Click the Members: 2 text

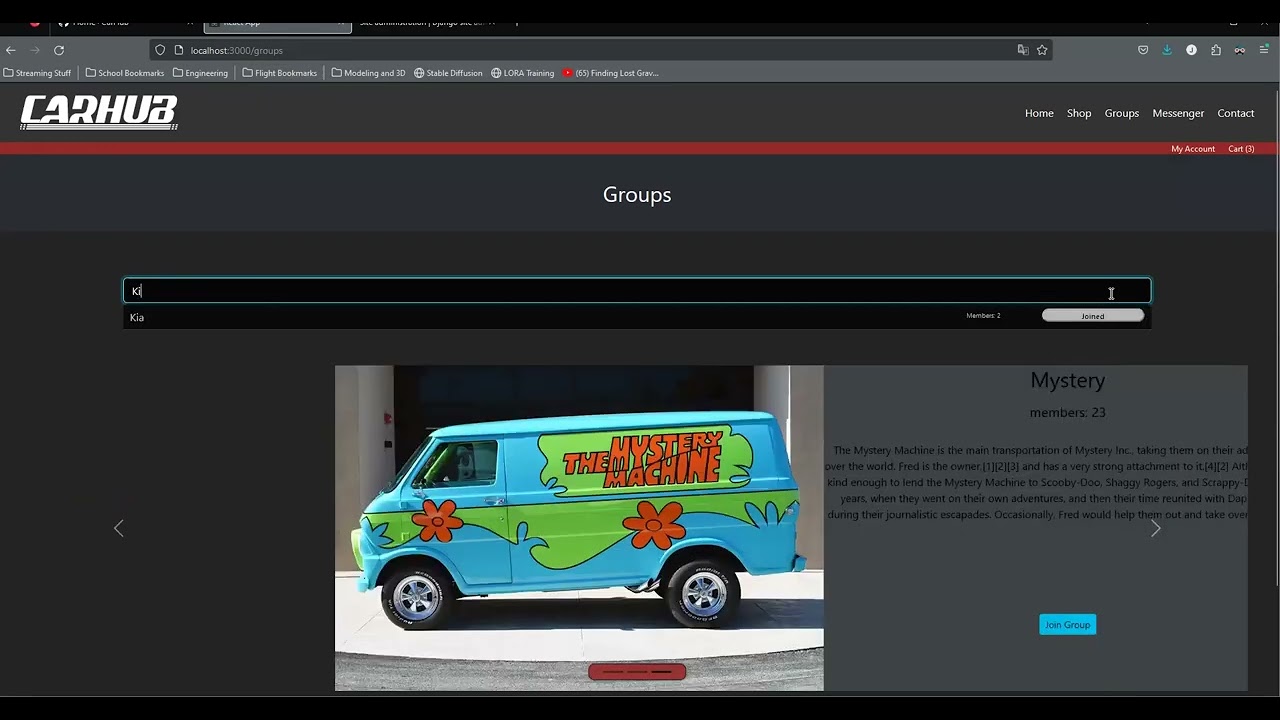click(x=983, y=316)
